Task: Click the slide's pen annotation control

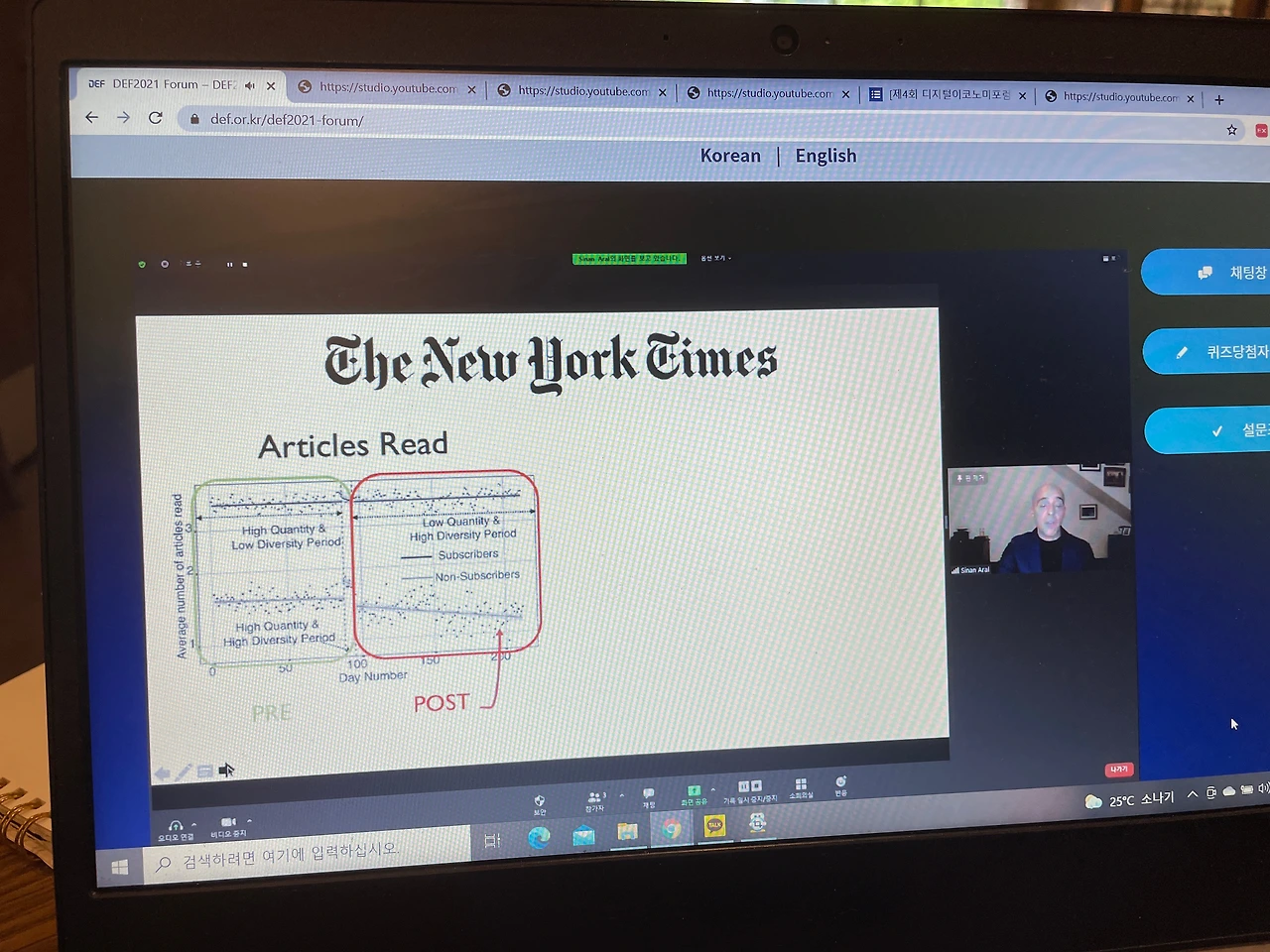Action: click(x=184, y=773)
